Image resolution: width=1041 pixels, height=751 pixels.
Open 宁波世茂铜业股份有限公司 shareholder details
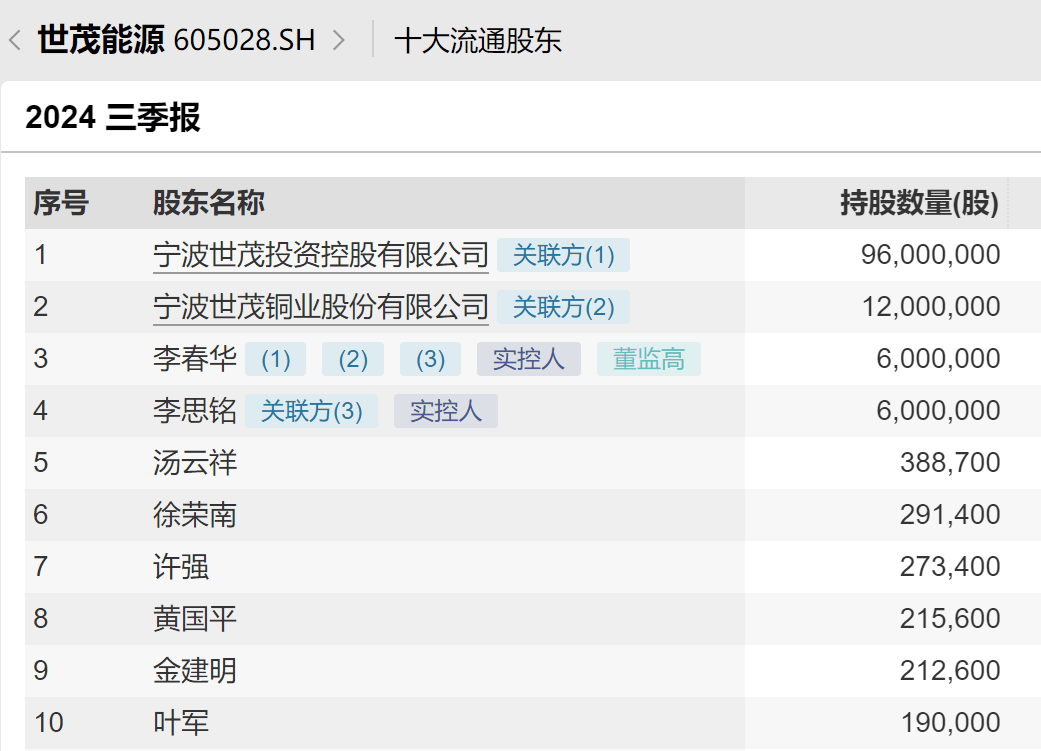320,306
